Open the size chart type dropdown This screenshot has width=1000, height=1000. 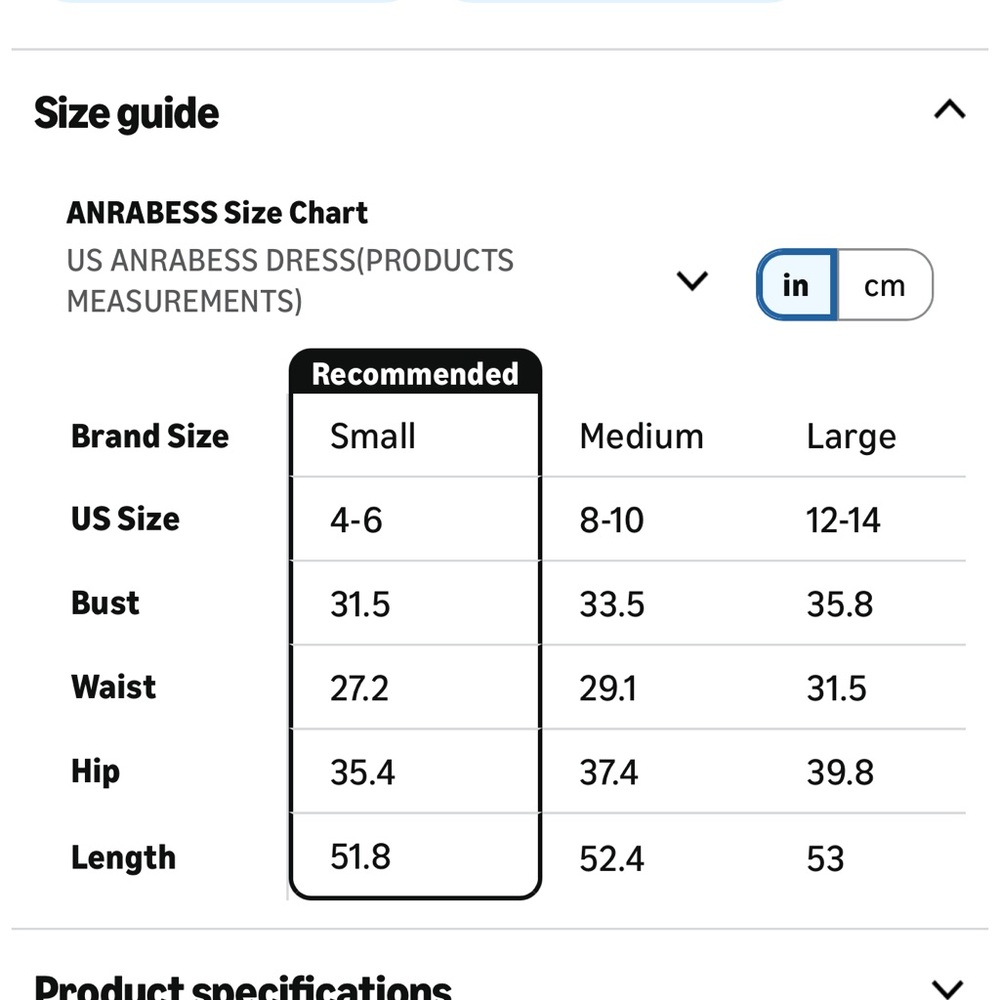pyautogui.click(x=692, y=281)
